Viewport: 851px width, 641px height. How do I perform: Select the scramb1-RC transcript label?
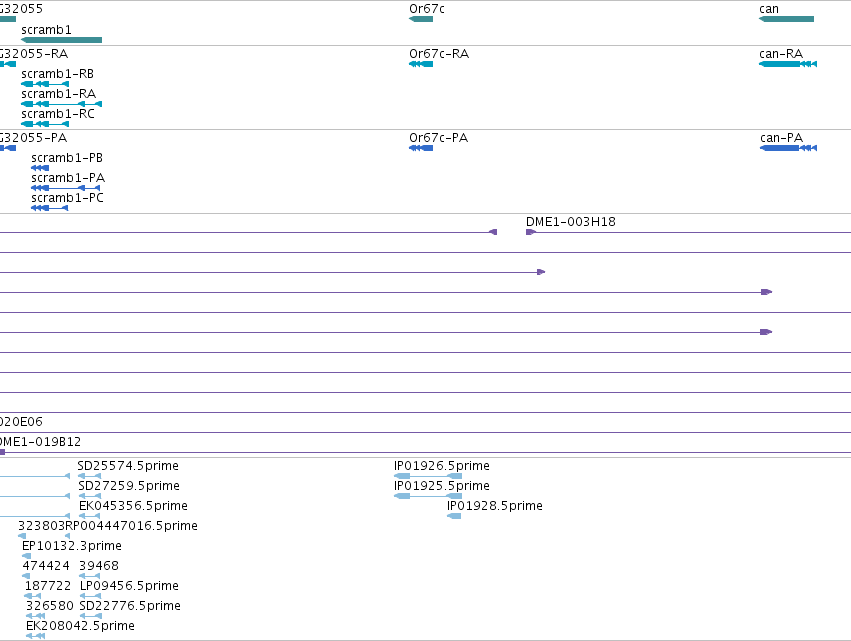(x=58, y=114)
